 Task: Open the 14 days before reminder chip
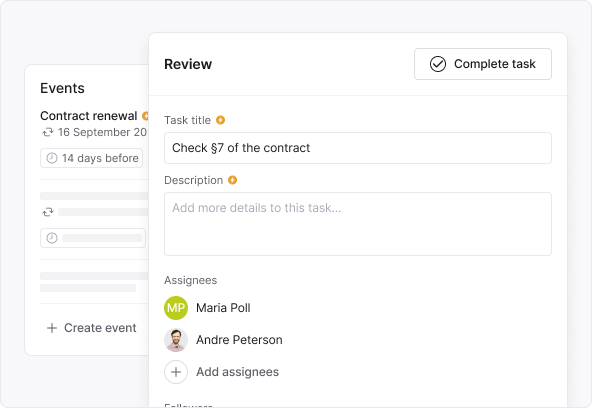[x=91, y=158]
